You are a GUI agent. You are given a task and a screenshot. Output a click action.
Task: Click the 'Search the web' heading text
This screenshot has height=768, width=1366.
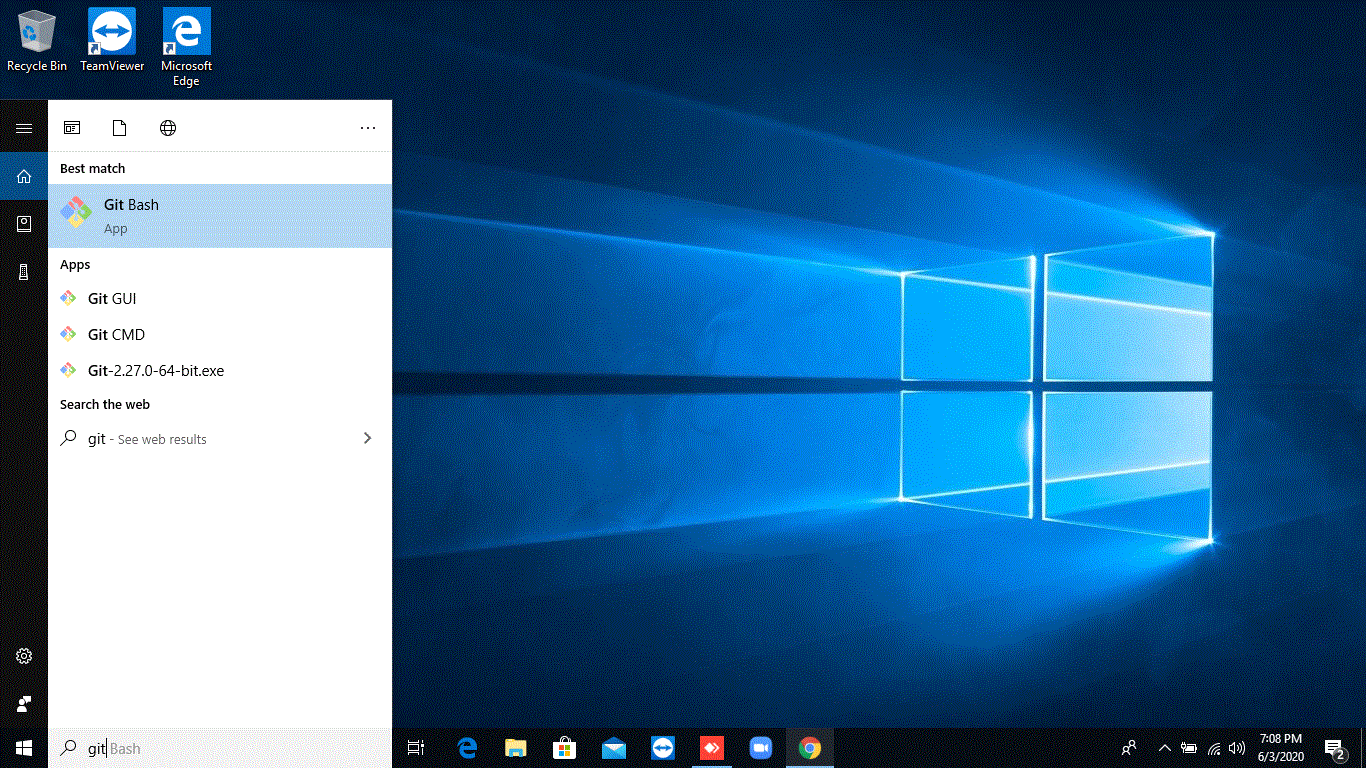click(105, 405)
